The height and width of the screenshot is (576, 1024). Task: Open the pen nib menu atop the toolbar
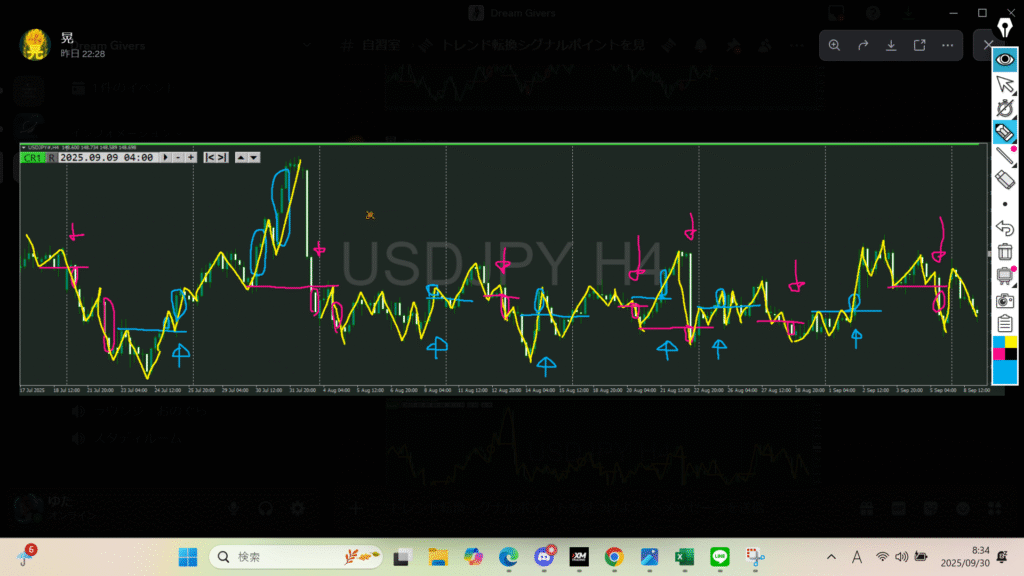tap(1005, 28)
